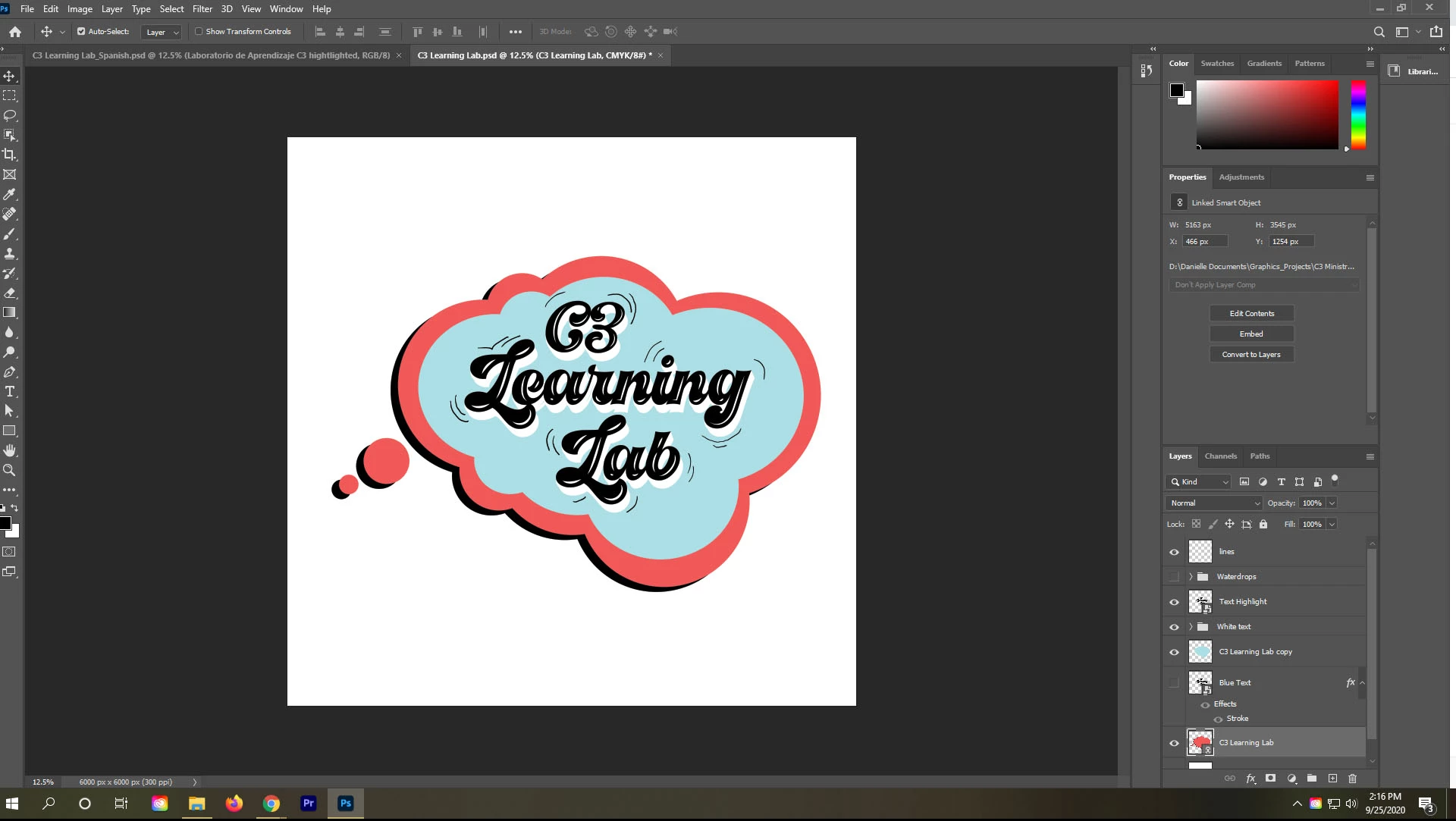Open the layer Opacity dropdown arrow

[x=1332, y=503]
